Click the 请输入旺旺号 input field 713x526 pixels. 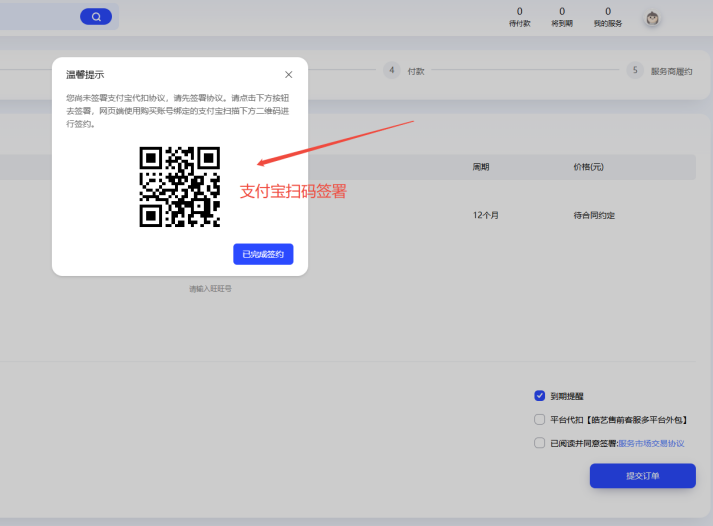click(211, 289)
